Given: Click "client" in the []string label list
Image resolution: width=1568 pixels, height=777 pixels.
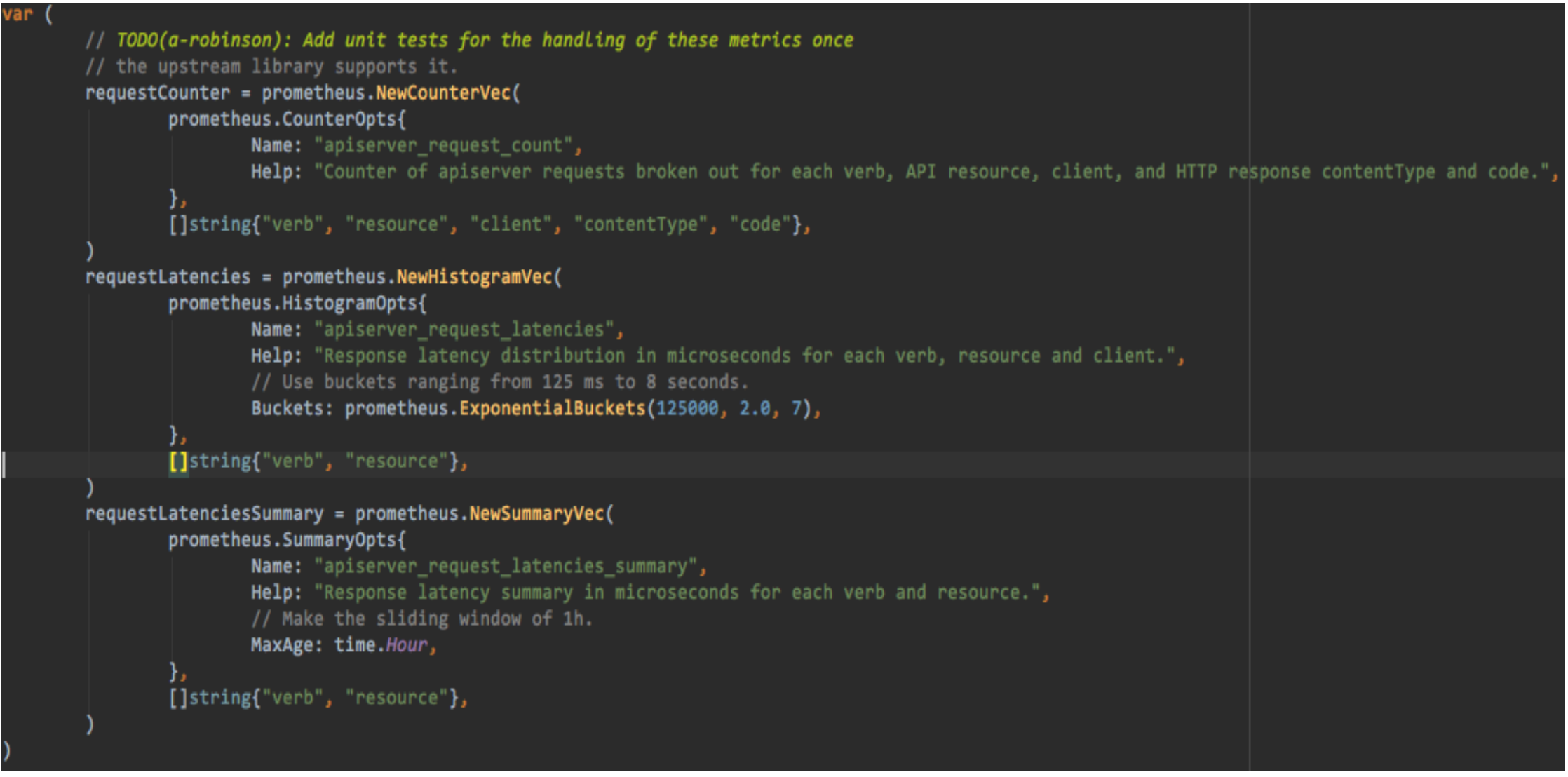Looking at the screenshot, I should point(511,224).
